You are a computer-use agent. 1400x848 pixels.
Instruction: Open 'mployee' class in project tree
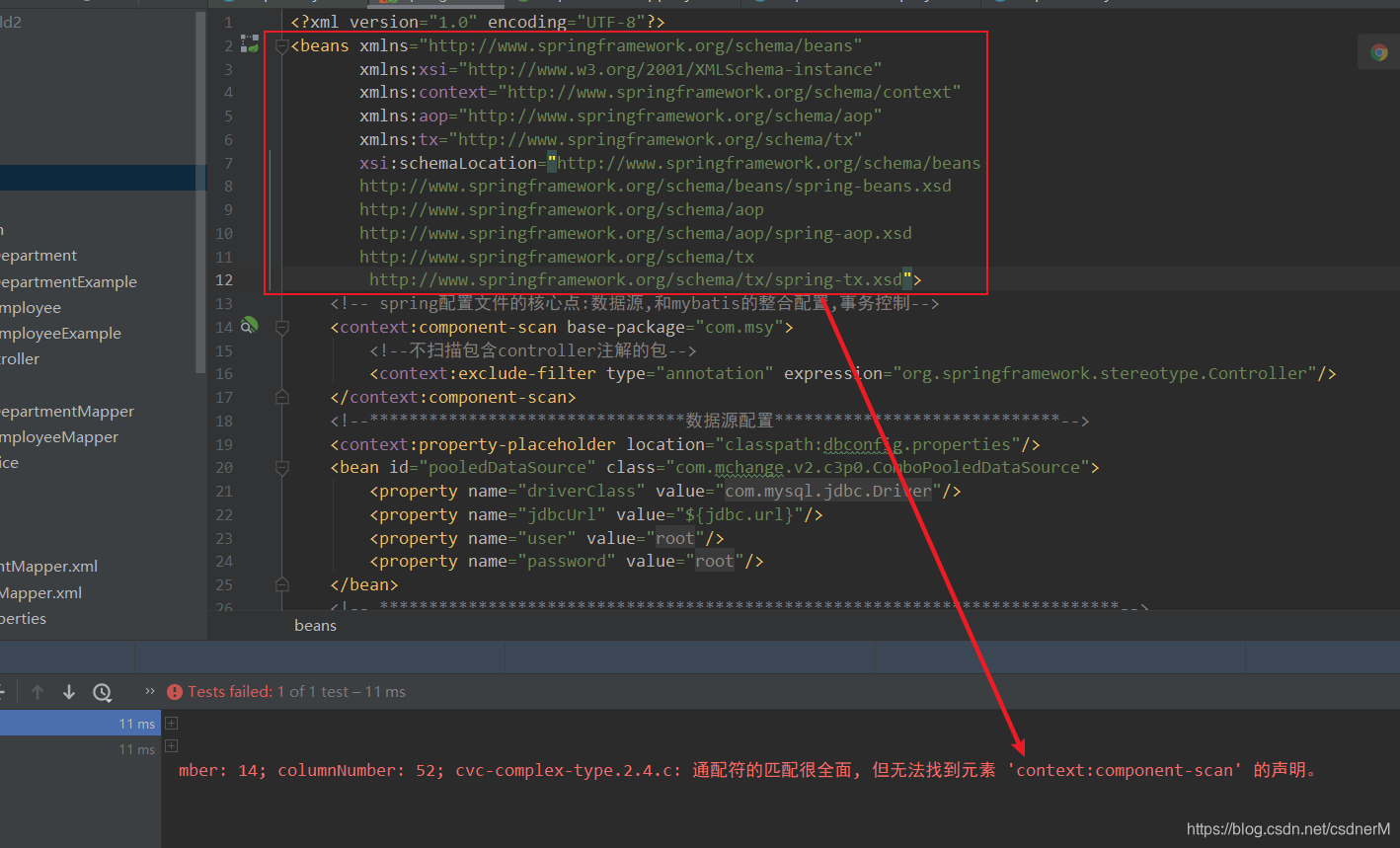click(x=31, y=308)
